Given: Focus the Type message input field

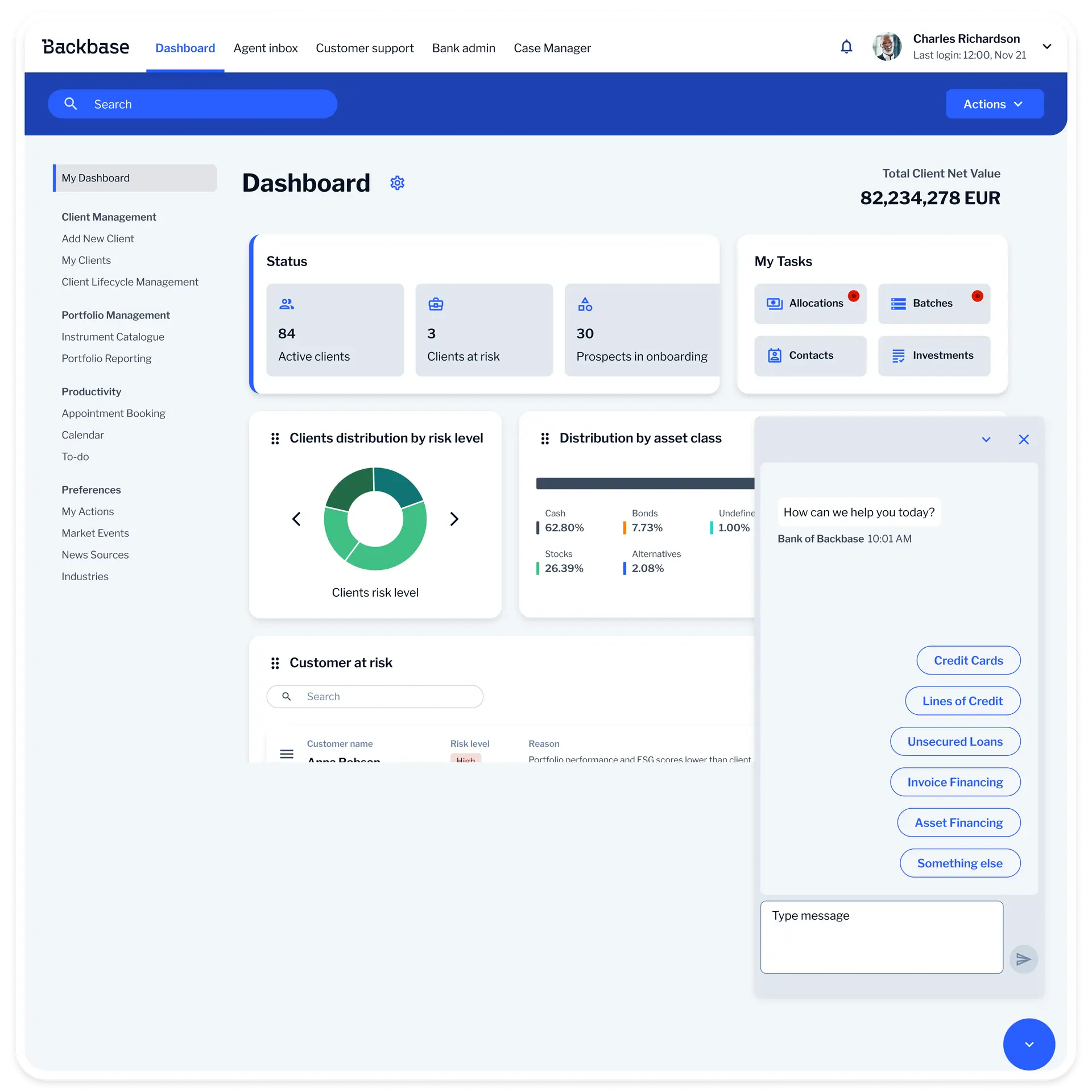Looking at the screenshot, I should 881,937.
